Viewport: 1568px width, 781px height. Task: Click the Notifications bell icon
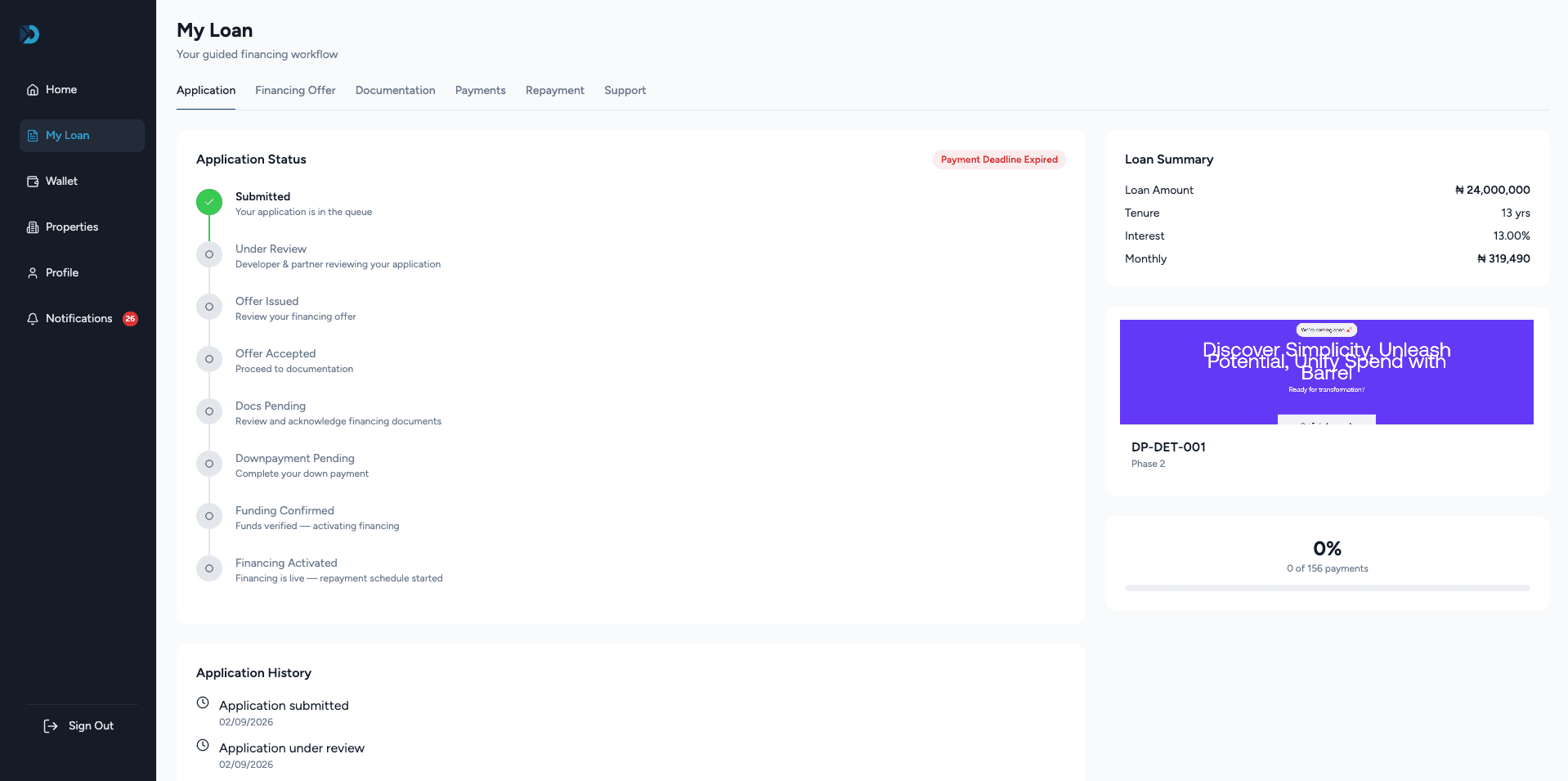point(33,319)
